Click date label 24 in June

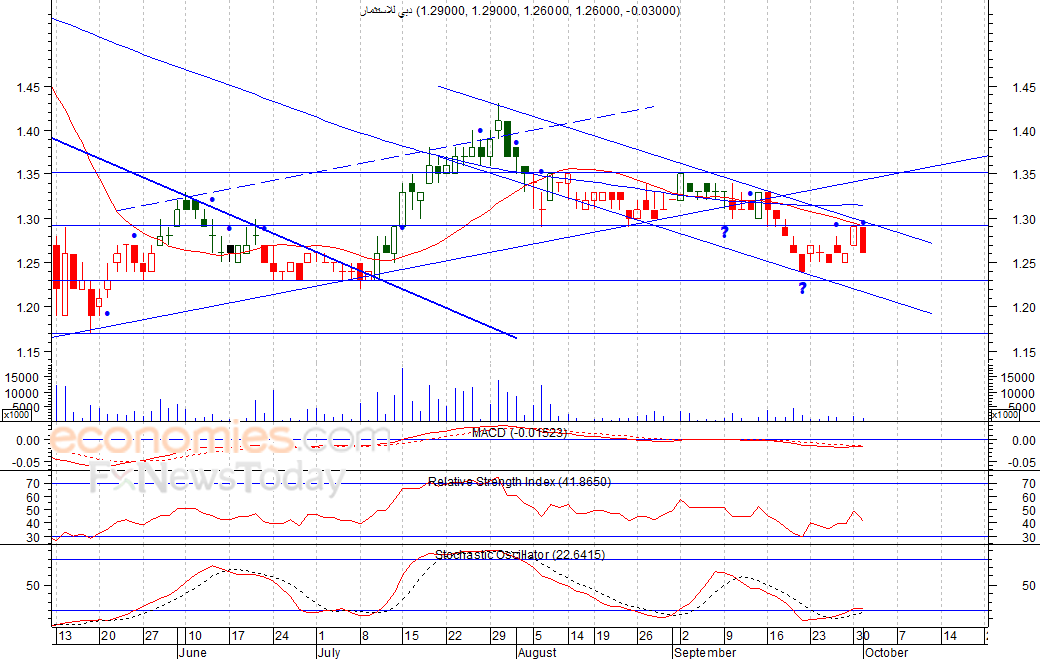(x=282, y=636)
